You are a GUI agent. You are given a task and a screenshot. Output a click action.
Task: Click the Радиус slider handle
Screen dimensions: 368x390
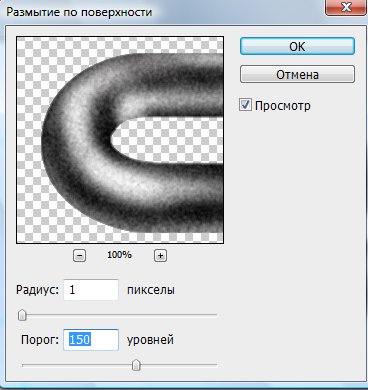coord(22,315)
